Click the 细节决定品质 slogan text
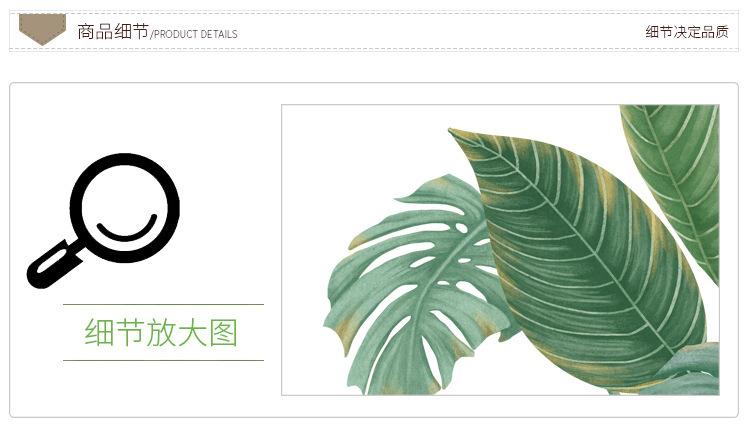 (x=687, y=32)
